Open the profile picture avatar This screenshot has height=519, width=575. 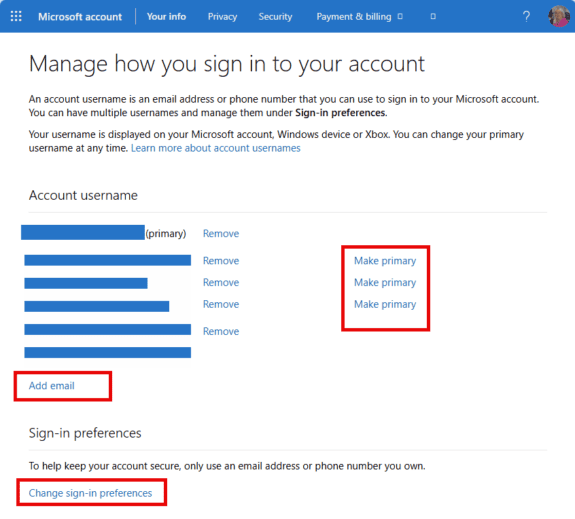coord(559,16)
